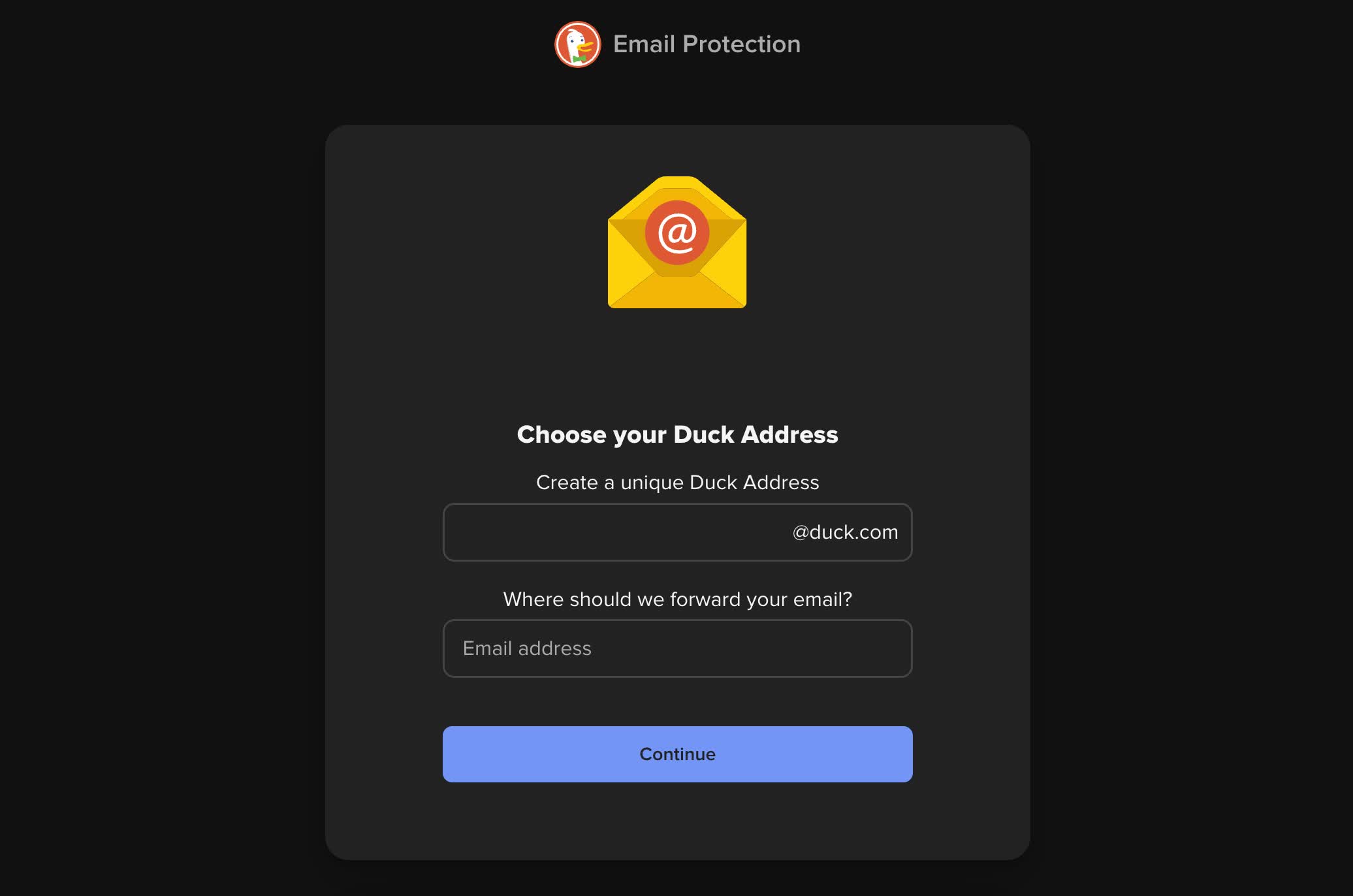The image size is (1353, 896).
Task: Click the Email address placeholder text
Action: 527,648
